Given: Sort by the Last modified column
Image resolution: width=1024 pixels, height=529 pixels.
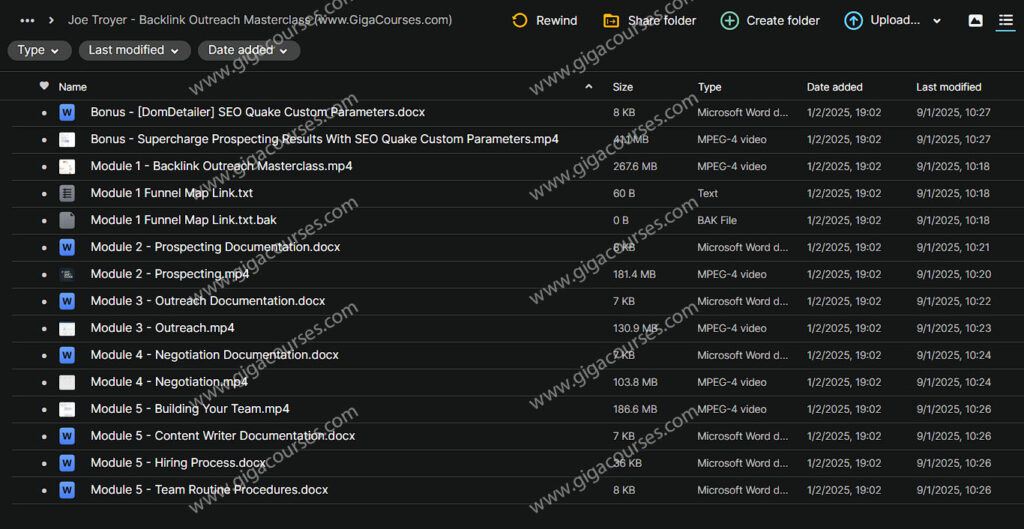Looking at the screenshot, I should coord(948,87).
